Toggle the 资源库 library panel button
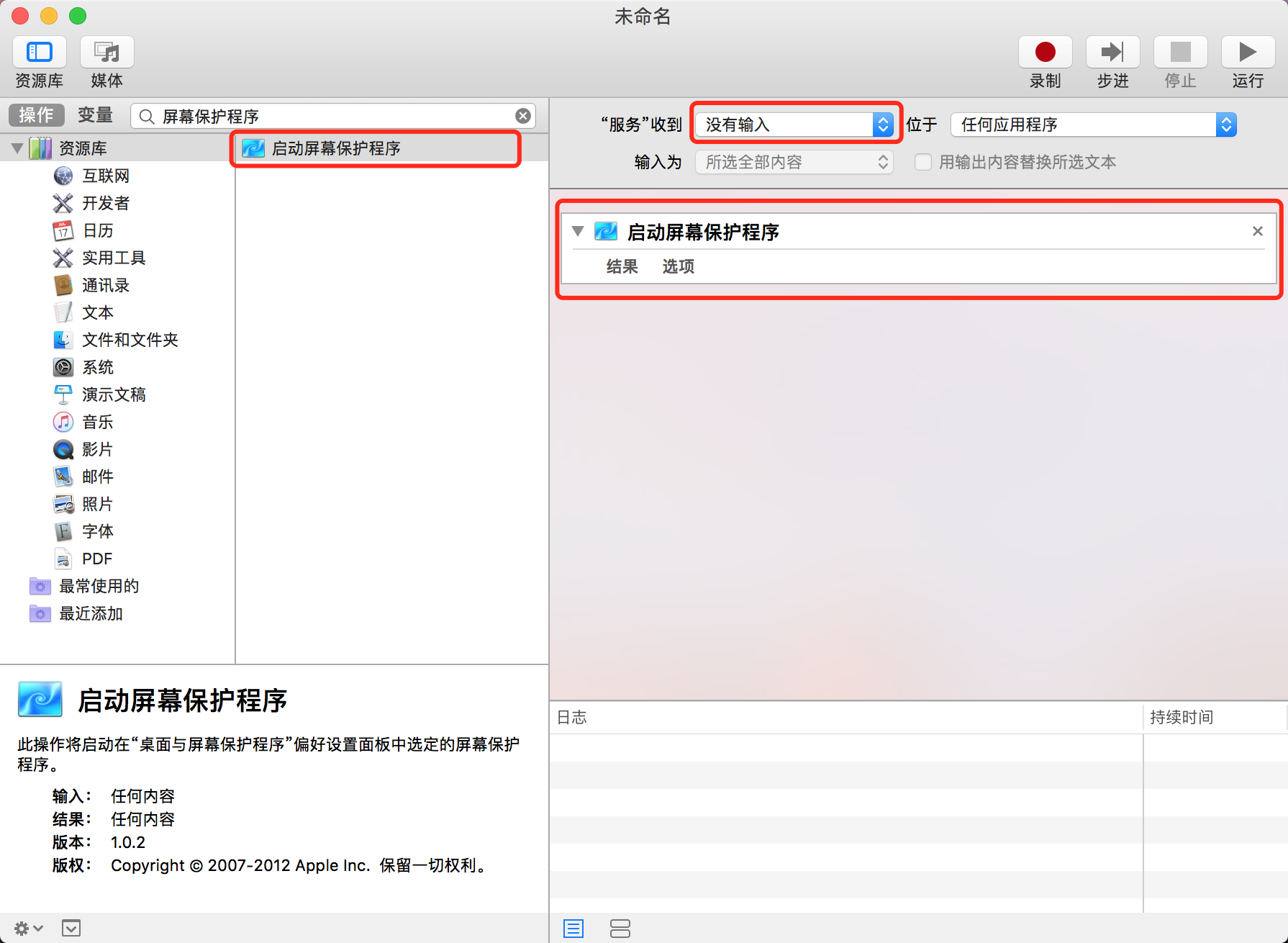The width and height of the screenshot is (1288, 943). click(x=40, y=53)
